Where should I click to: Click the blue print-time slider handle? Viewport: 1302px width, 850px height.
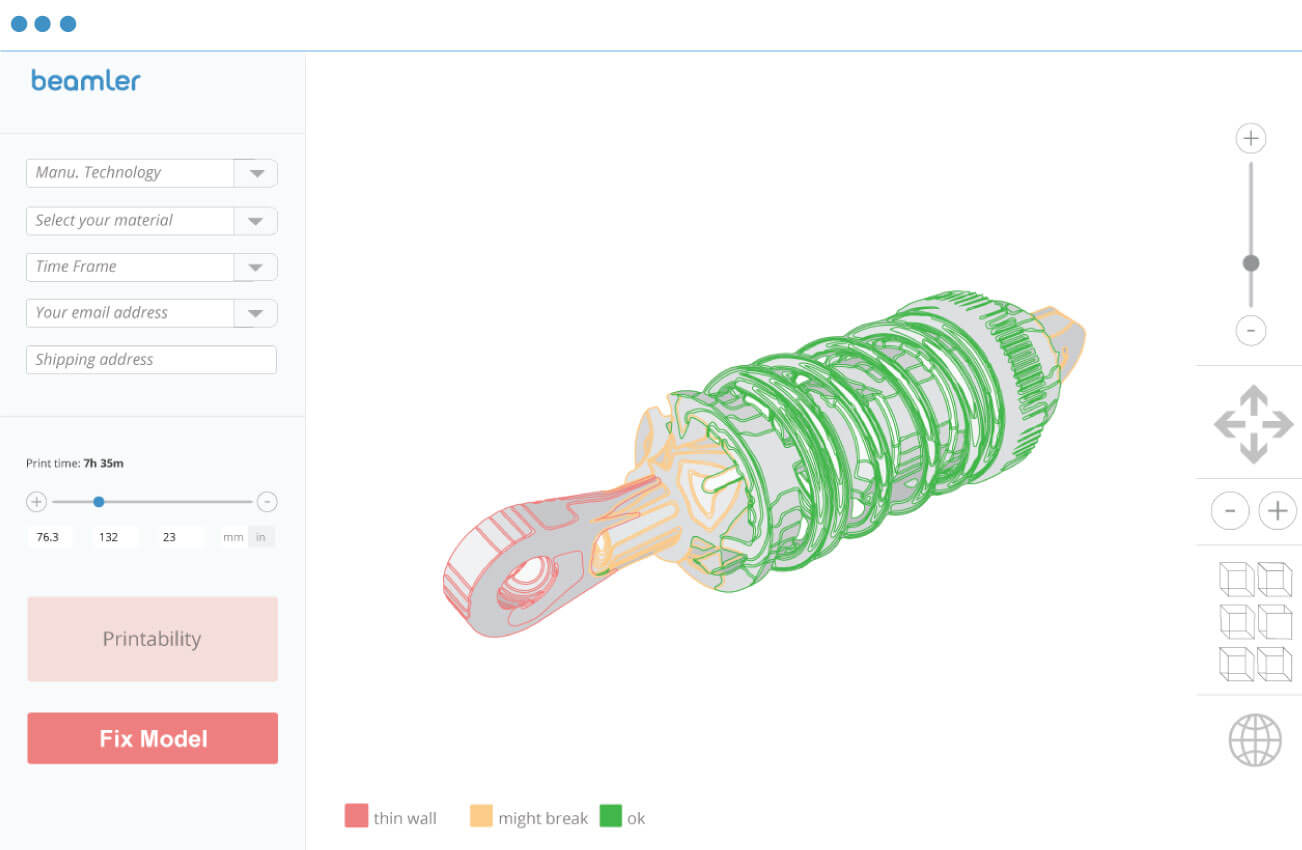[98, 502]
